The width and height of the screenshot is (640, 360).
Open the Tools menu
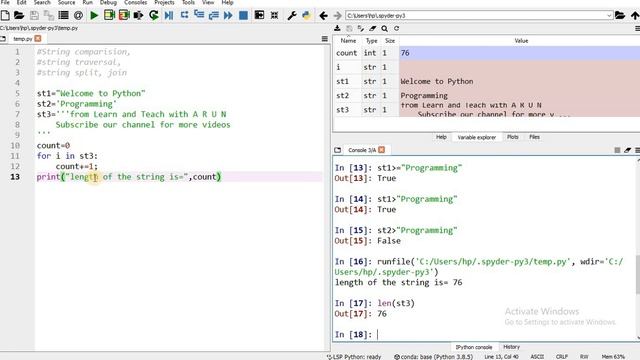[188, 2]
